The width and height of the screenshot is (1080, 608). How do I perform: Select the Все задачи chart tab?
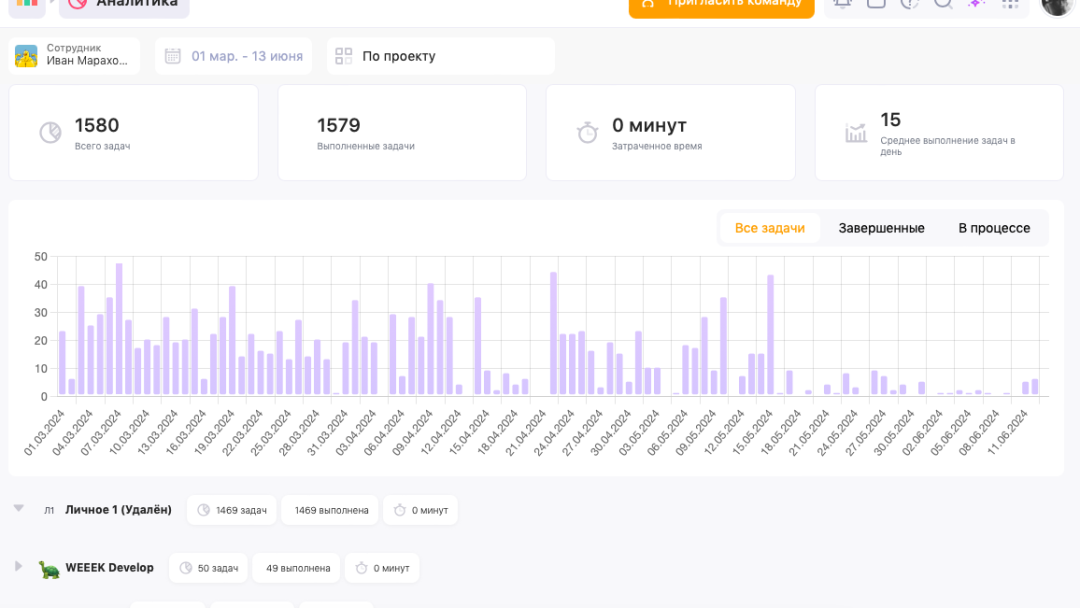tap(769, 228)
